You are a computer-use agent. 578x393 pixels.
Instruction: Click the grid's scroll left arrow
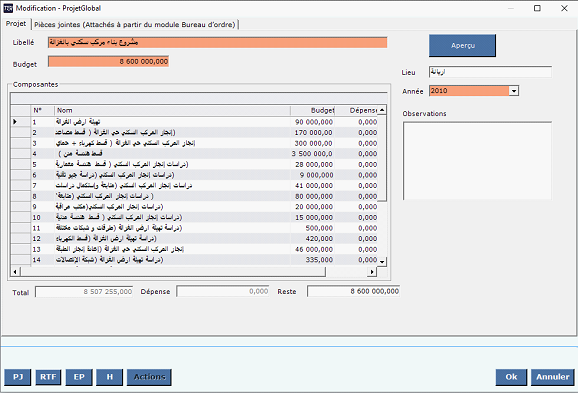(15, 272)
